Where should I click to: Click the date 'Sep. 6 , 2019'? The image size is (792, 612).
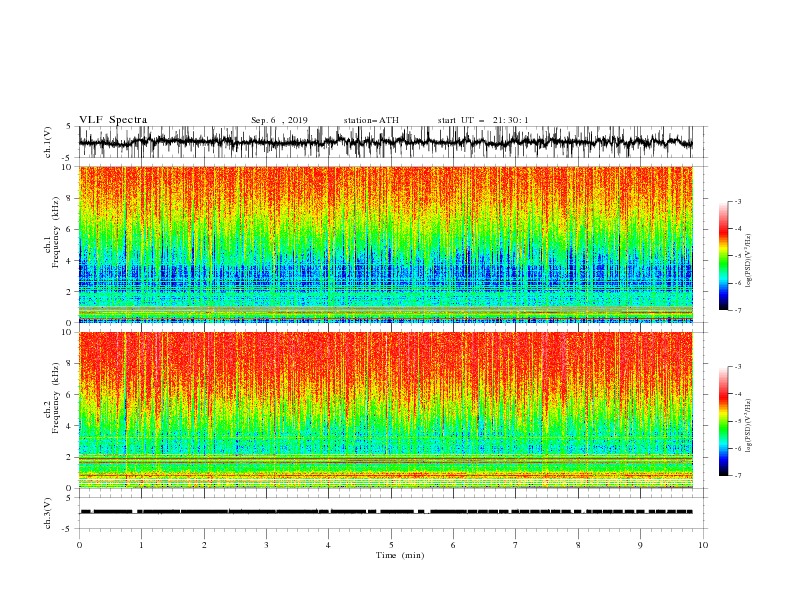(x=279, y=120)
